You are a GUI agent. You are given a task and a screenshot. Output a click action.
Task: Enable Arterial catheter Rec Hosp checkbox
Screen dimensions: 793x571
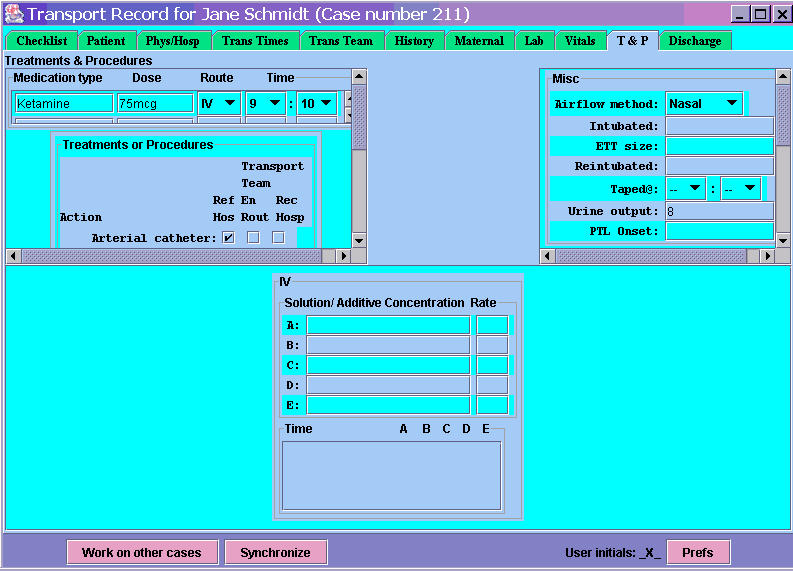click(278, 238)
